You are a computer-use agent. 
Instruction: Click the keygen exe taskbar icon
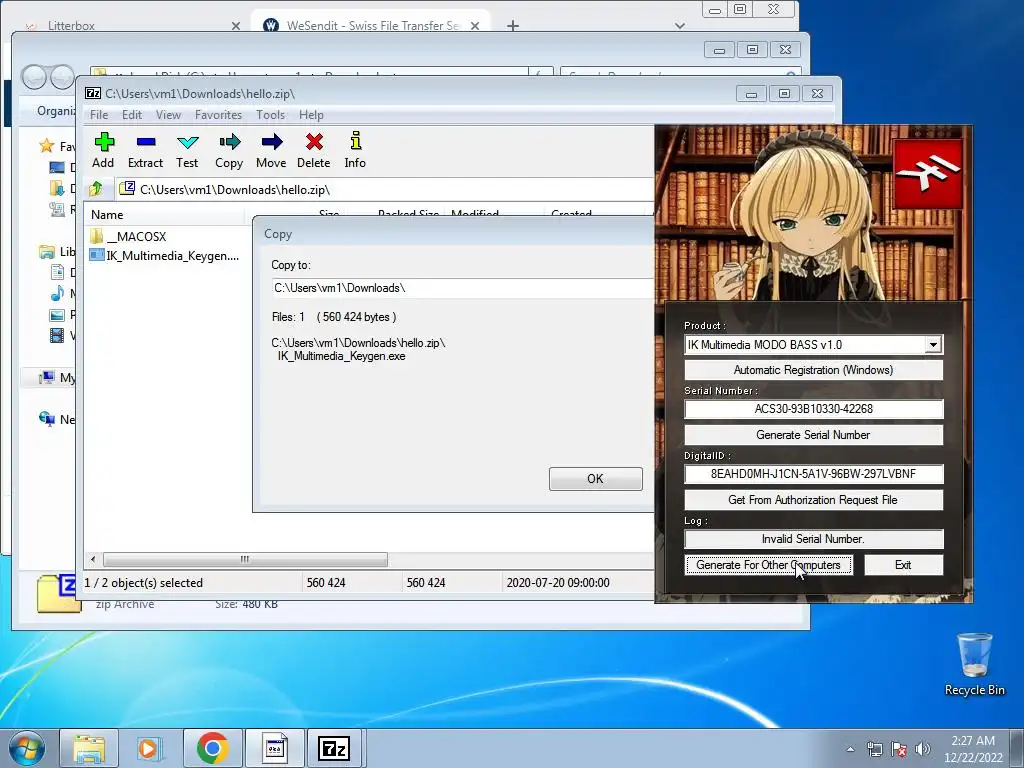274,748
